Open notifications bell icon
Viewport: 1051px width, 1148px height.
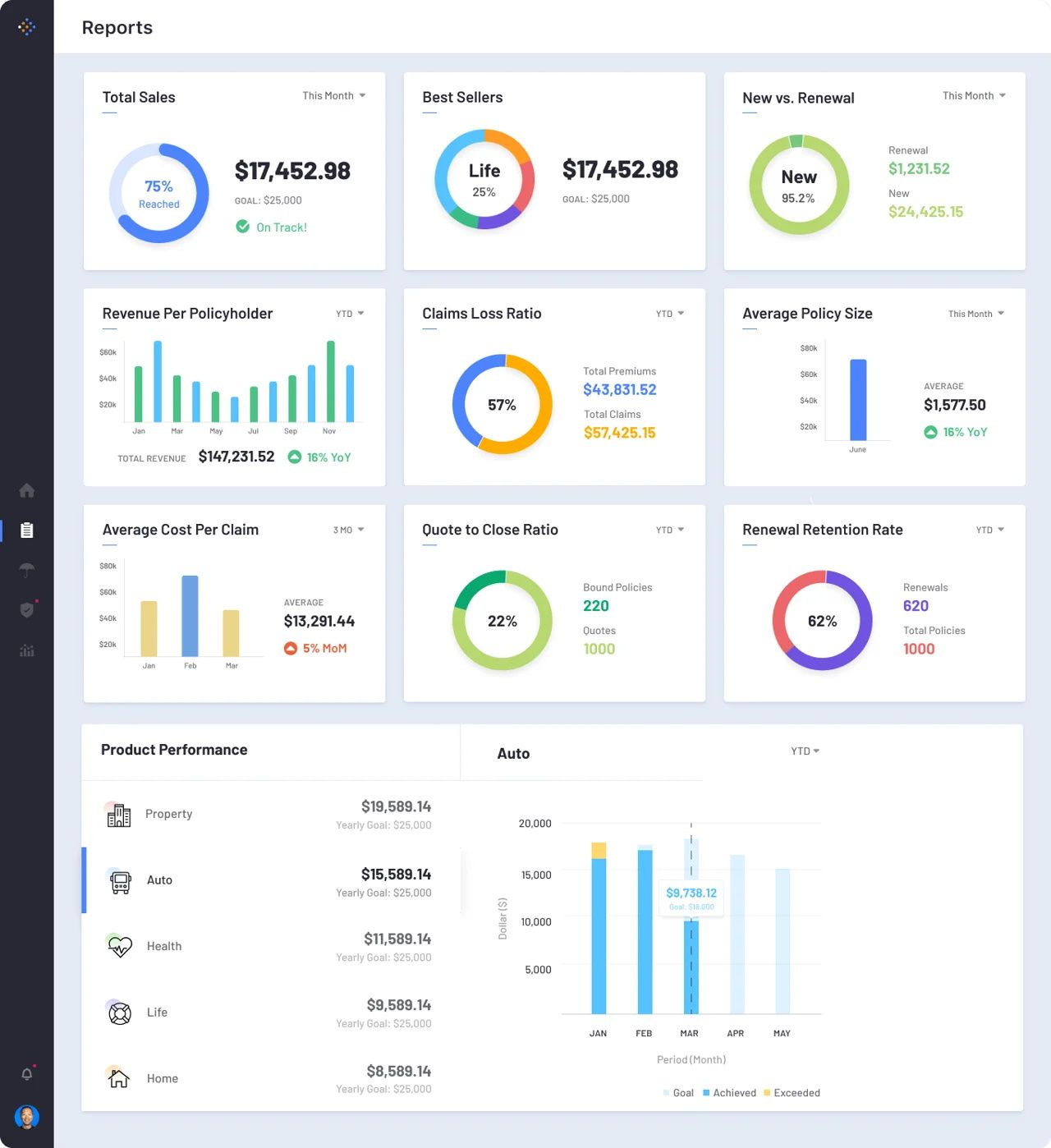[x=26, y=1074]
